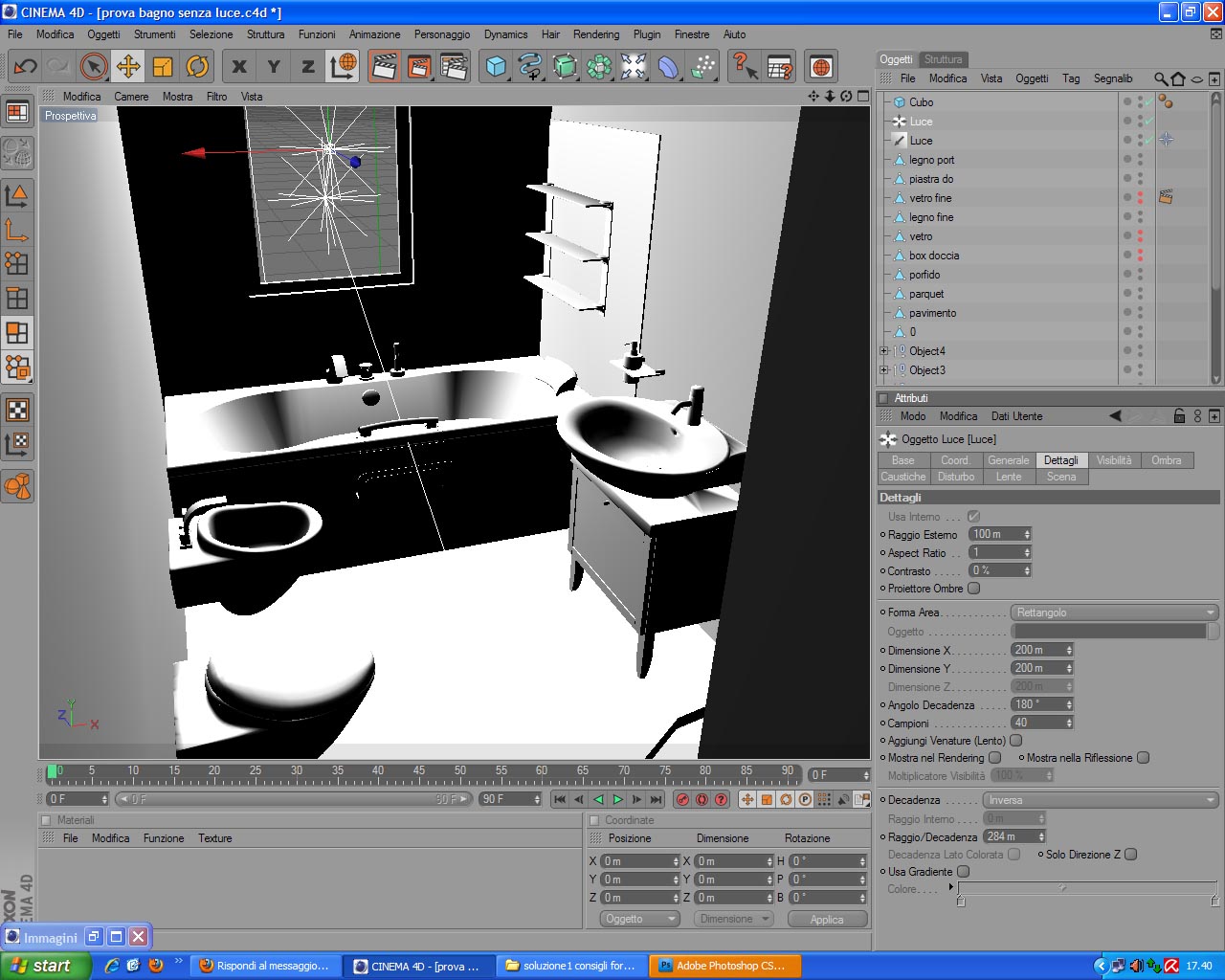Click the Undo arrow icon
Screen dimensions: 1225x980
point(25,66)
